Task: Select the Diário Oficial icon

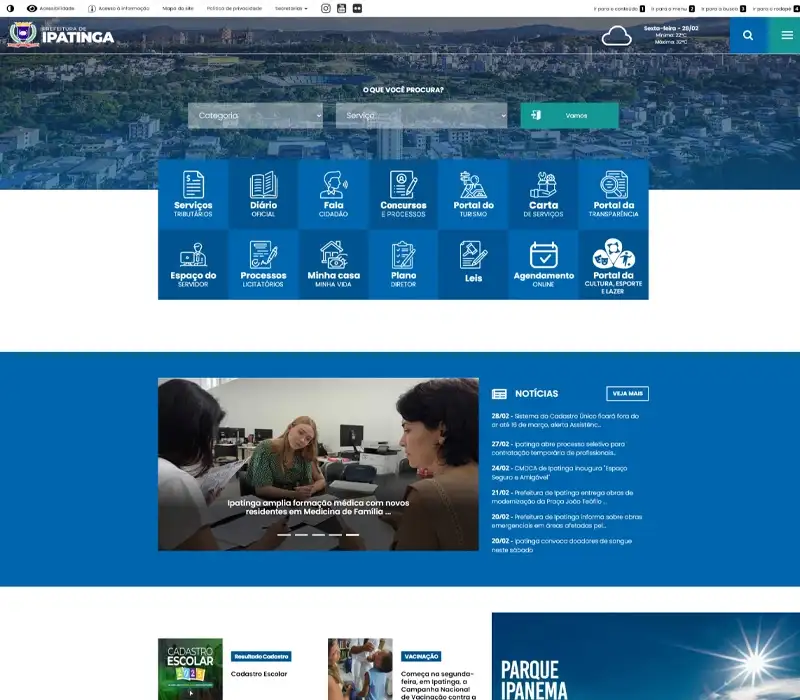Action: [x=261, y=191]
